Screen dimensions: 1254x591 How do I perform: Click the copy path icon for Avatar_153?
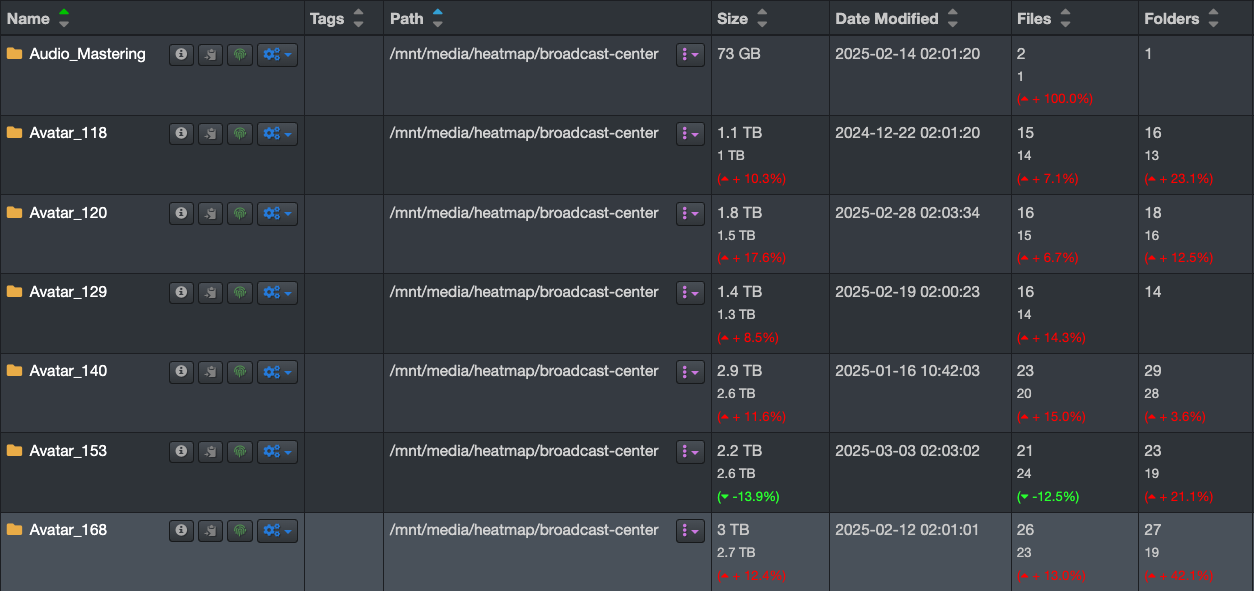[x=210, y=451]
